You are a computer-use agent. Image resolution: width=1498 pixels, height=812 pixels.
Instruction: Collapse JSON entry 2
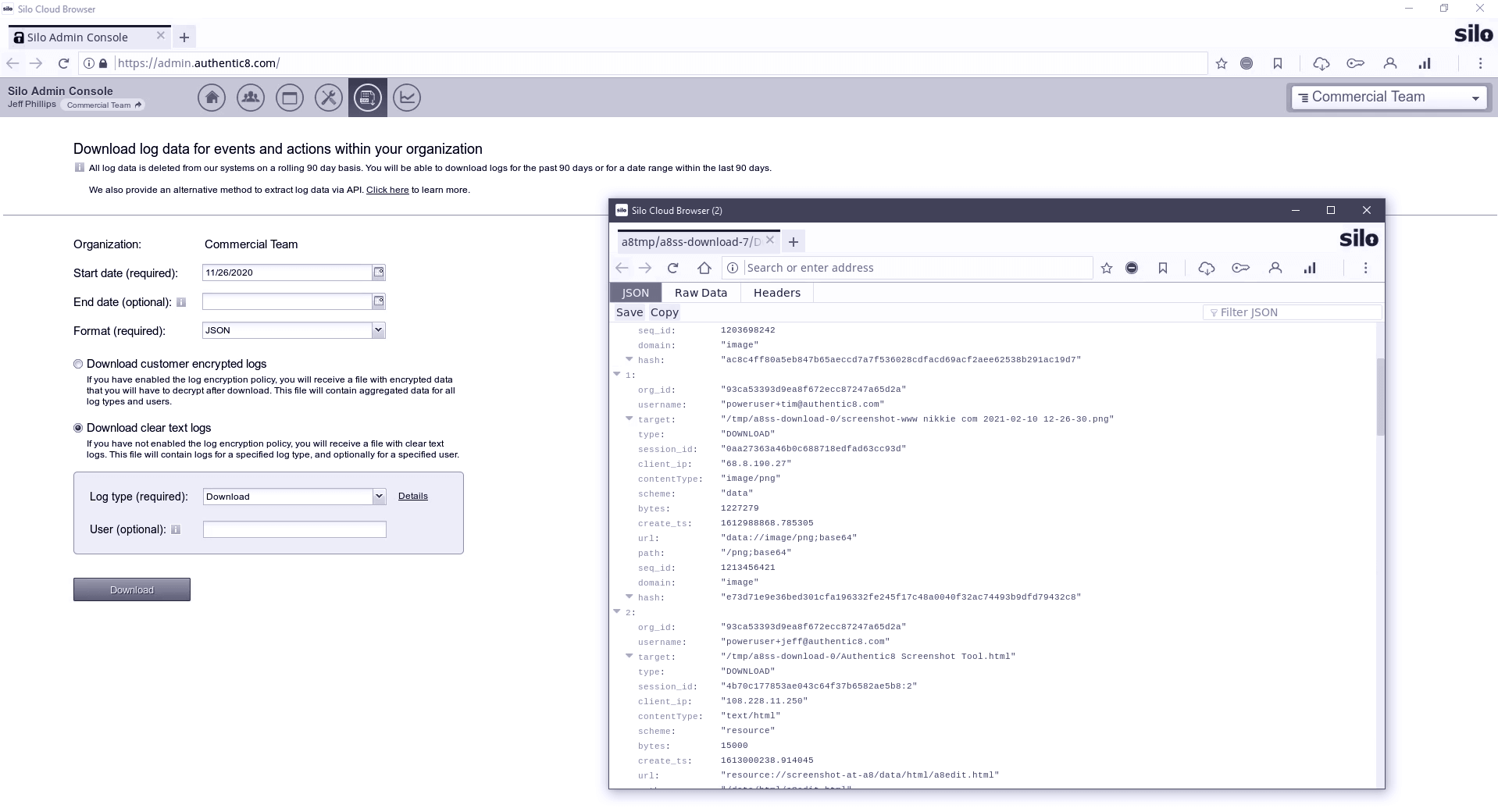(617, 612)
